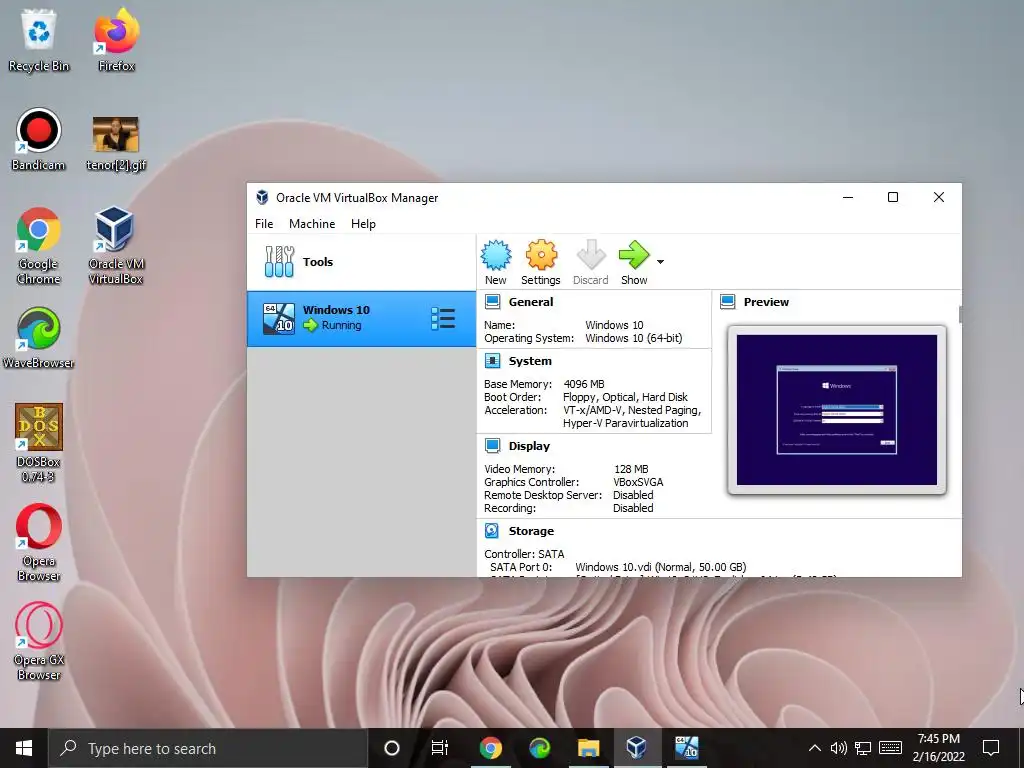1024x768 pixels.
Task: Open the File menu
Action: pos(264,223)
